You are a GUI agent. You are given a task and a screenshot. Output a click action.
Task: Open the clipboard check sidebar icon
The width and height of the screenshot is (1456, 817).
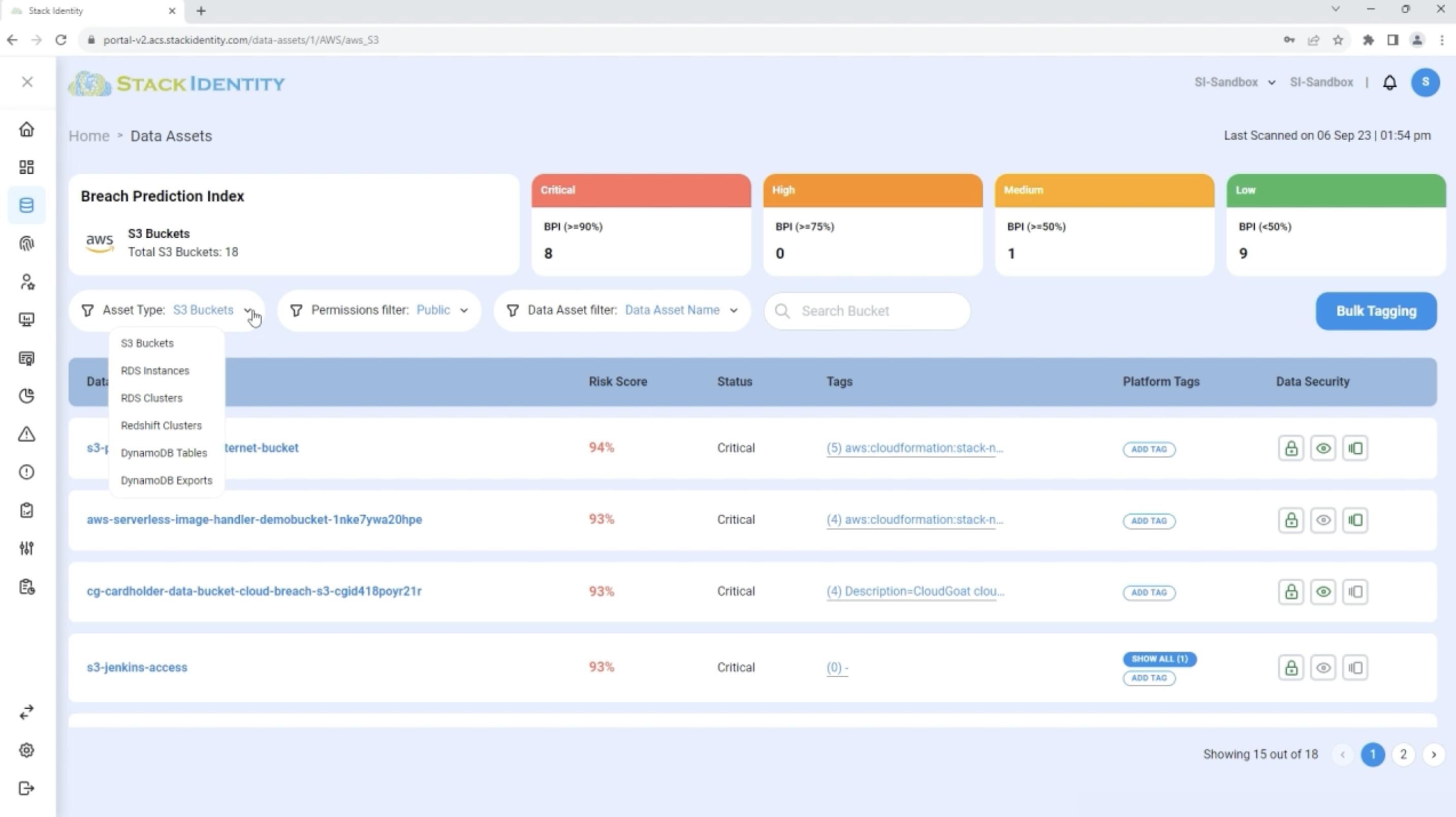[26, 511]
